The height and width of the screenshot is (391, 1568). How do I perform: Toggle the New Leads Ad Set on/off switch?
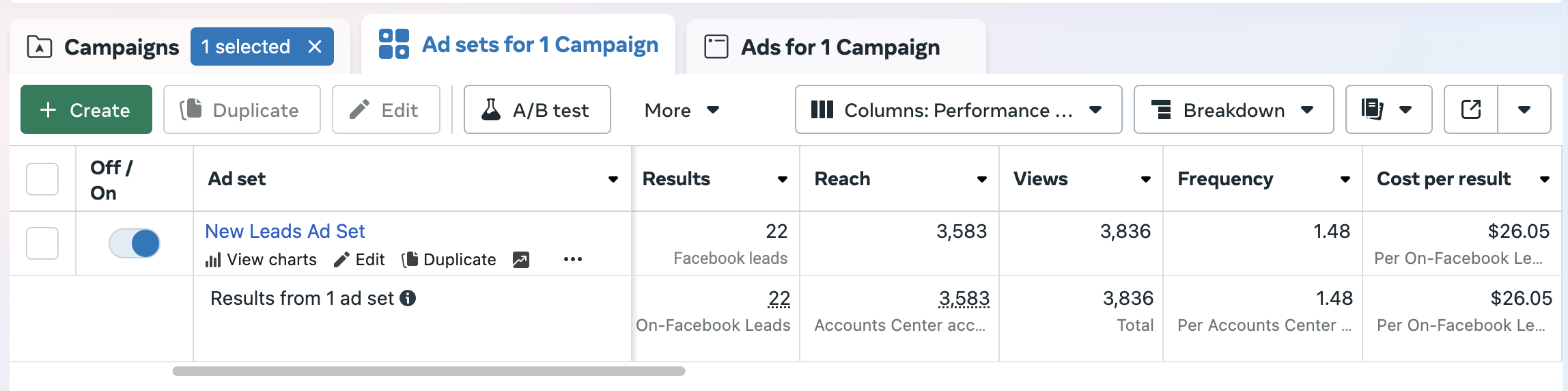[135, 243]
